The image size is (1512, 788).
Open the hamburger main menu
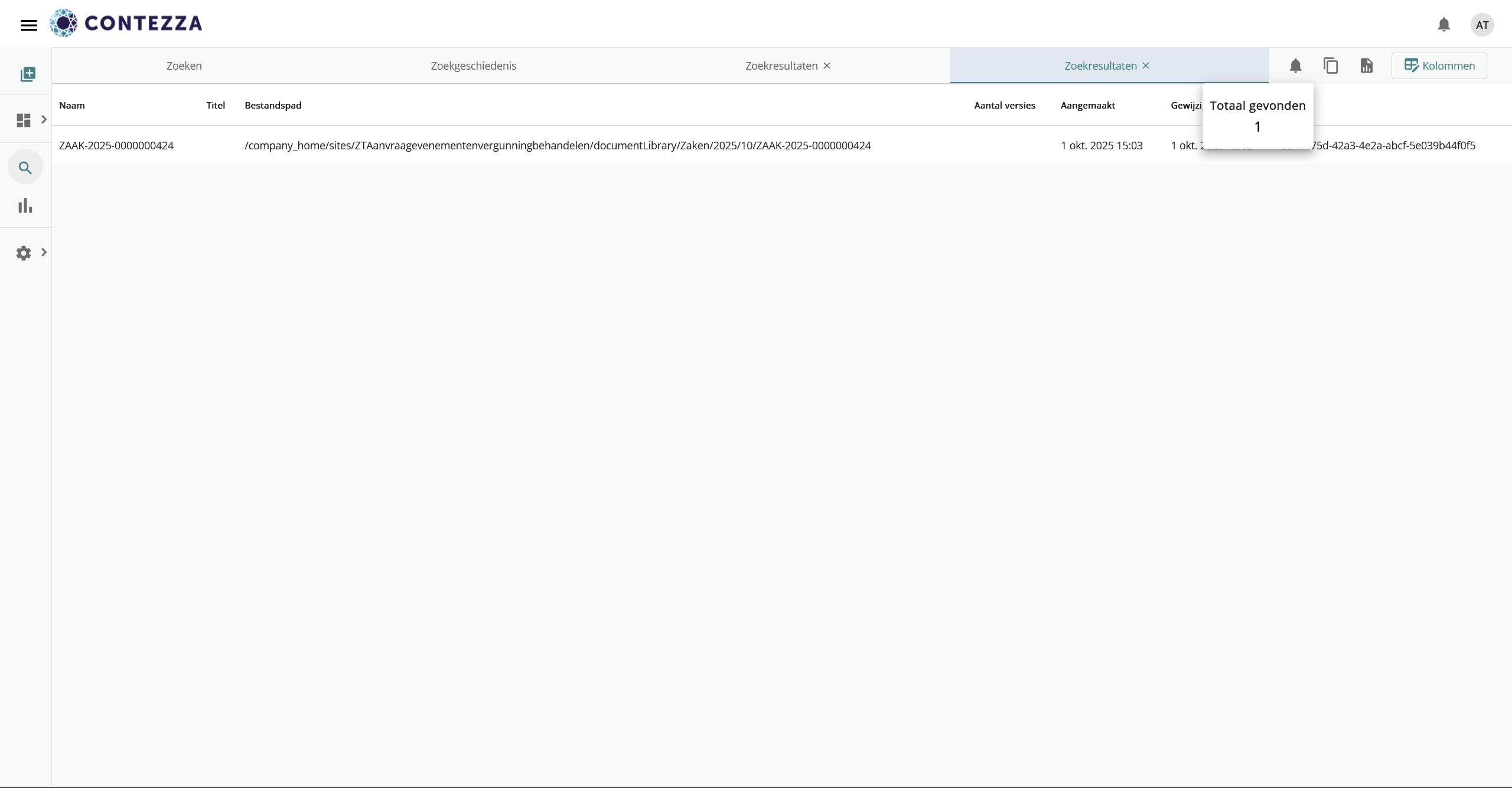pos(28,25)
